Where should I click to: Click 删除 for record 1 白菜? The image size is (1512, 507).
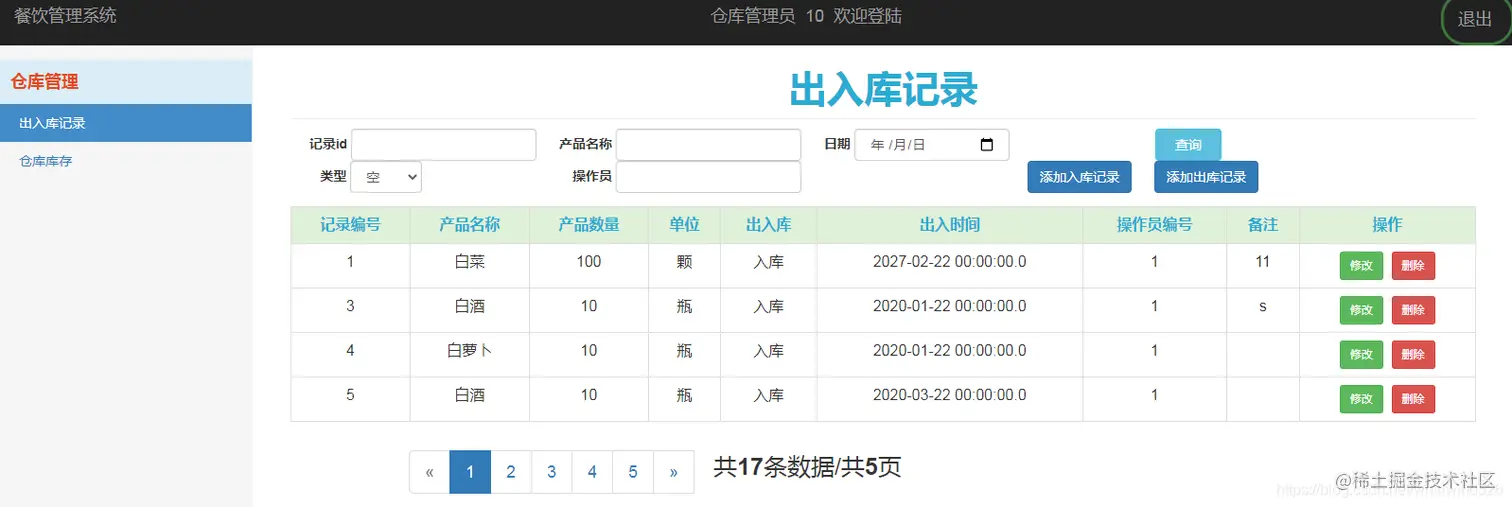click(x=1413, y=266)
